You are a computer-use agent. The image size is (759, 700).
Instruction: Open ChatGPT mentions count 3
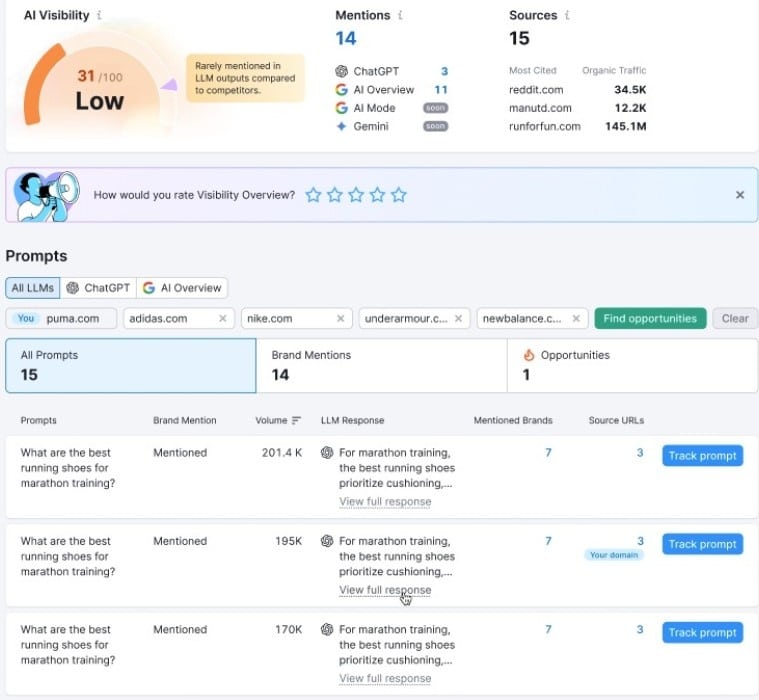(x=444, y=72)
